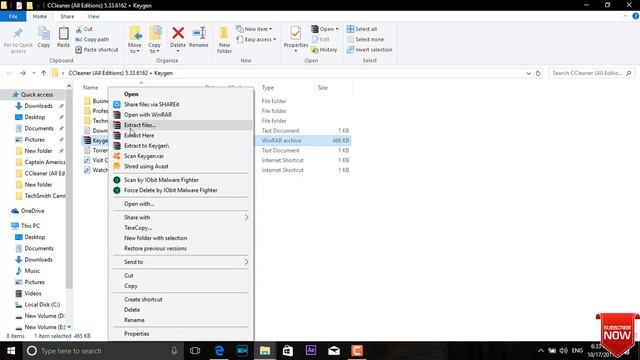The width and height of the screenshot is (640, 360).
Task: Open the Windows Start menu
Action: pyautogui.click(x=11, y=351)
